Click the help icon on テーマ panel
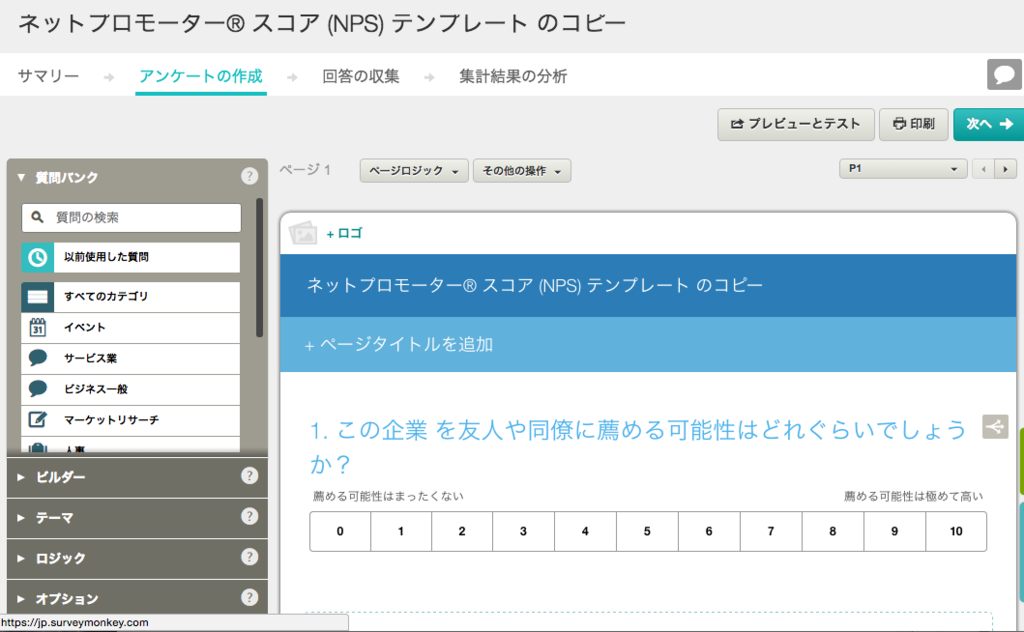The image size is (1024, 632). (x=249, y=516)
